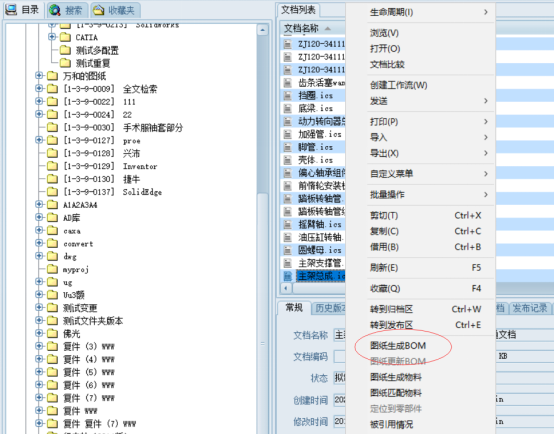Viewport: 554px width, 434px height.
Task: Click file icon of 固螺母.ics
Action: point(288,250)
